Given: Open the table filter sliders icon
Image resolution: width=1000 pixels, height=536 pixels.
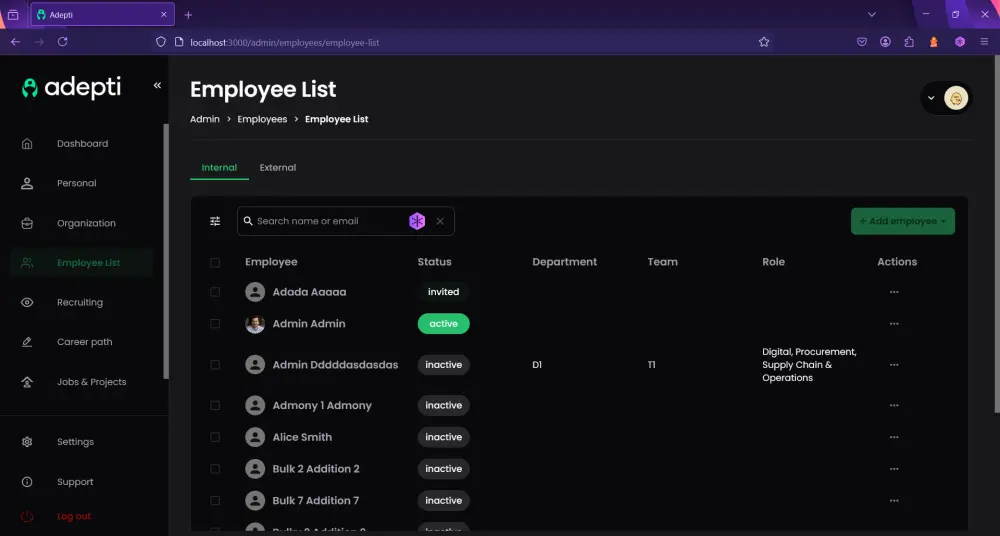Looking at the screenshot, I should pos(215,221).
